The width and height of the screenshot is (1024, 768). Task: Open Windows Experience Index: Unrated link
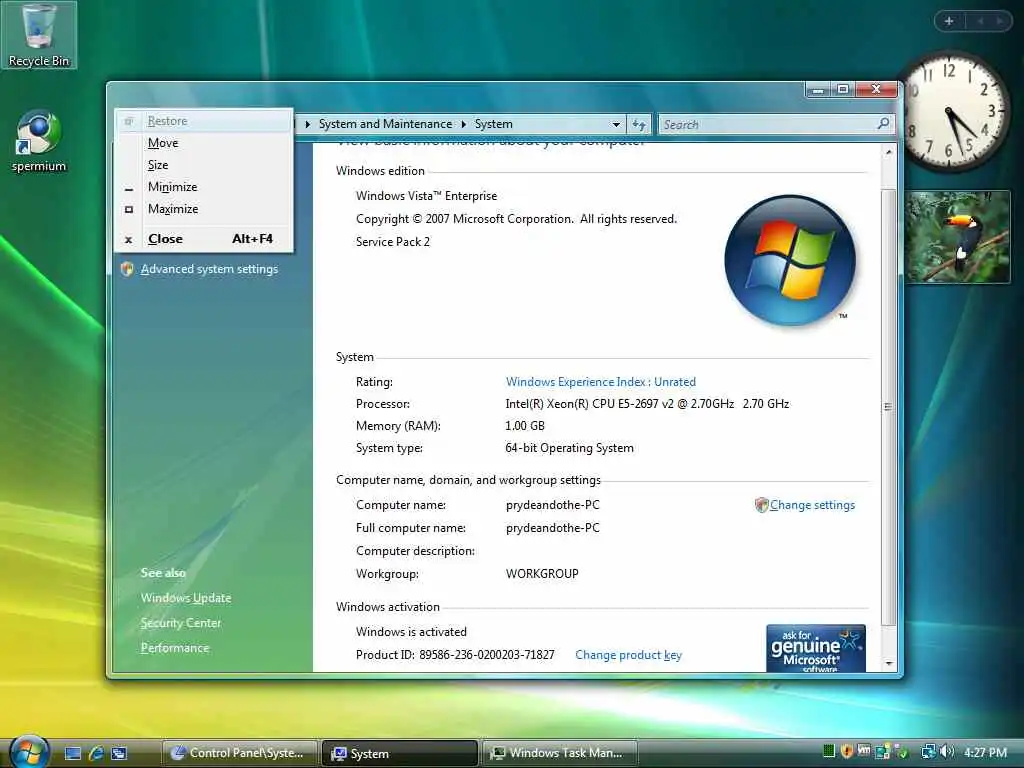tap(600, 382)
